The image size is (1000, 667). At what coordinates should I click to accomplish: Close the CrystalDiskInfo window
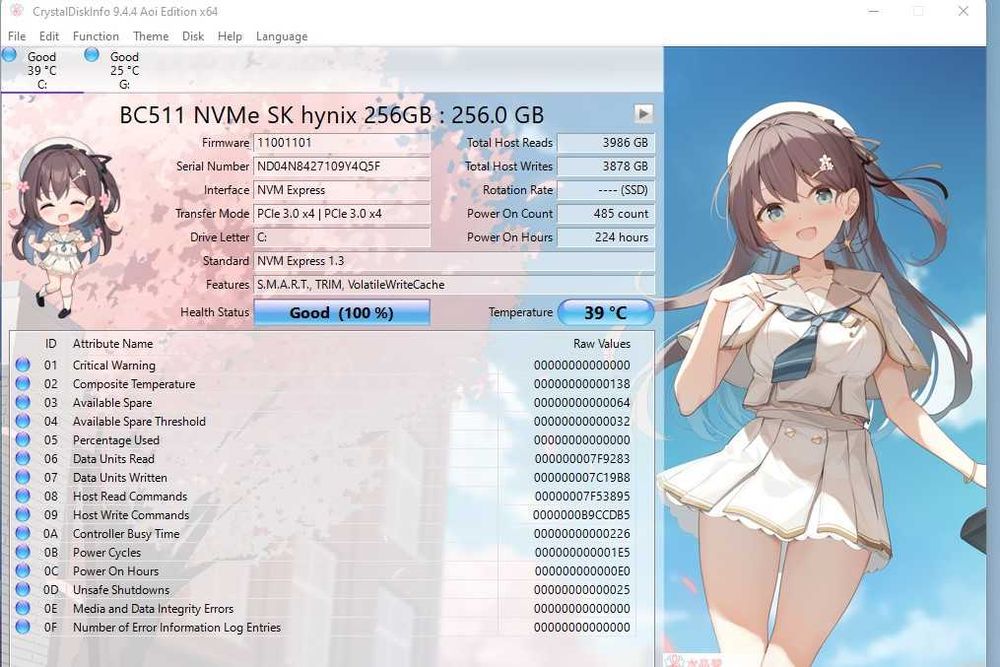[x=963, y=11]
